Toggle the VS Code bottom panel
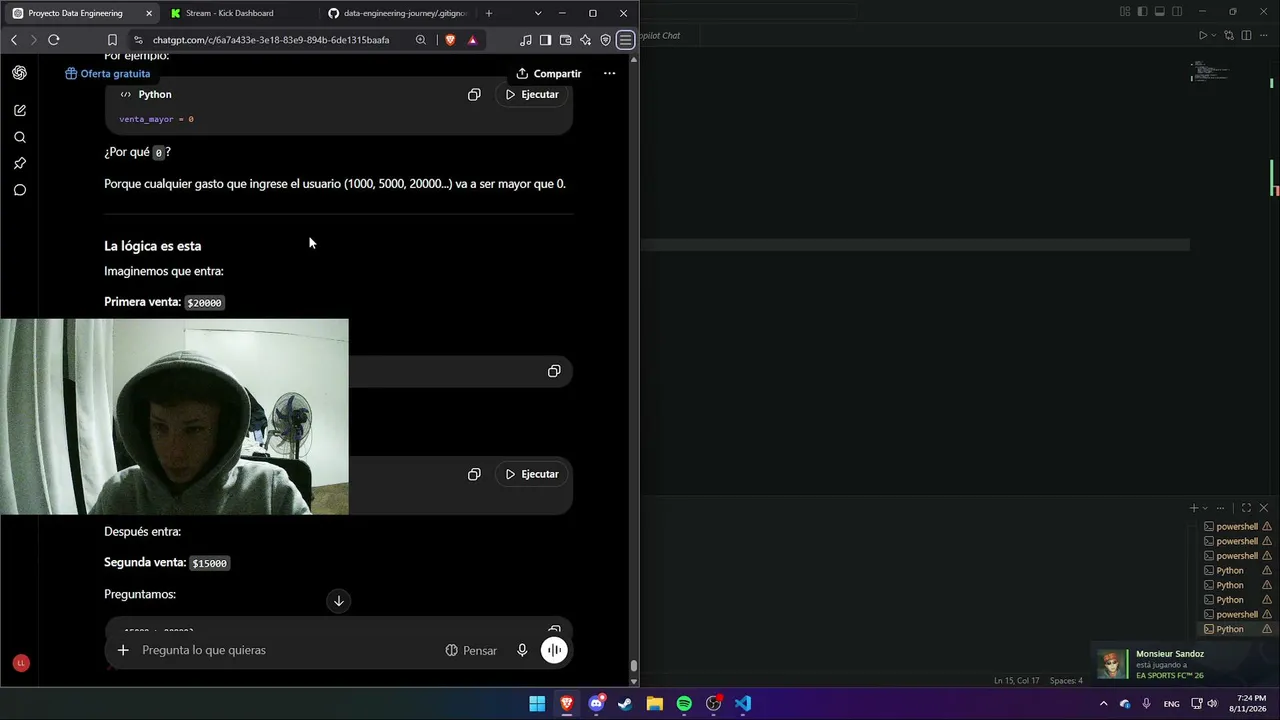Viewport: 1280px width, 720px height. click(1160, 12)
